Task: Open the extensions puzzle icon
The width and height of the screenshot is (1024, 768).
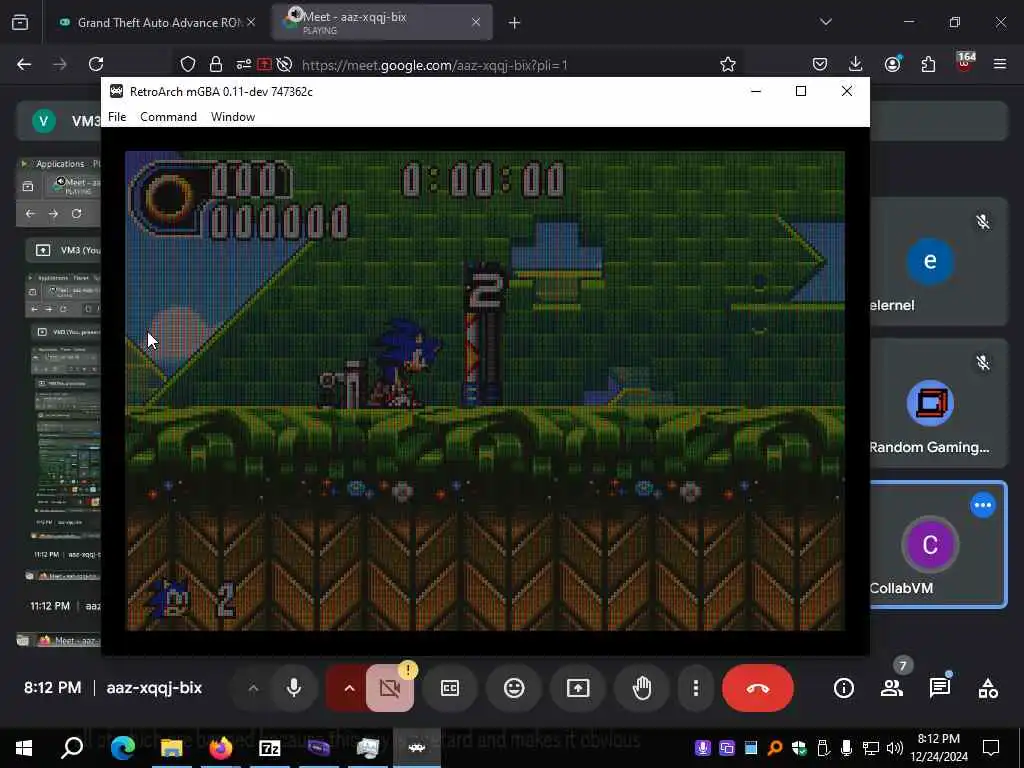Action: (x=928, y=64)
